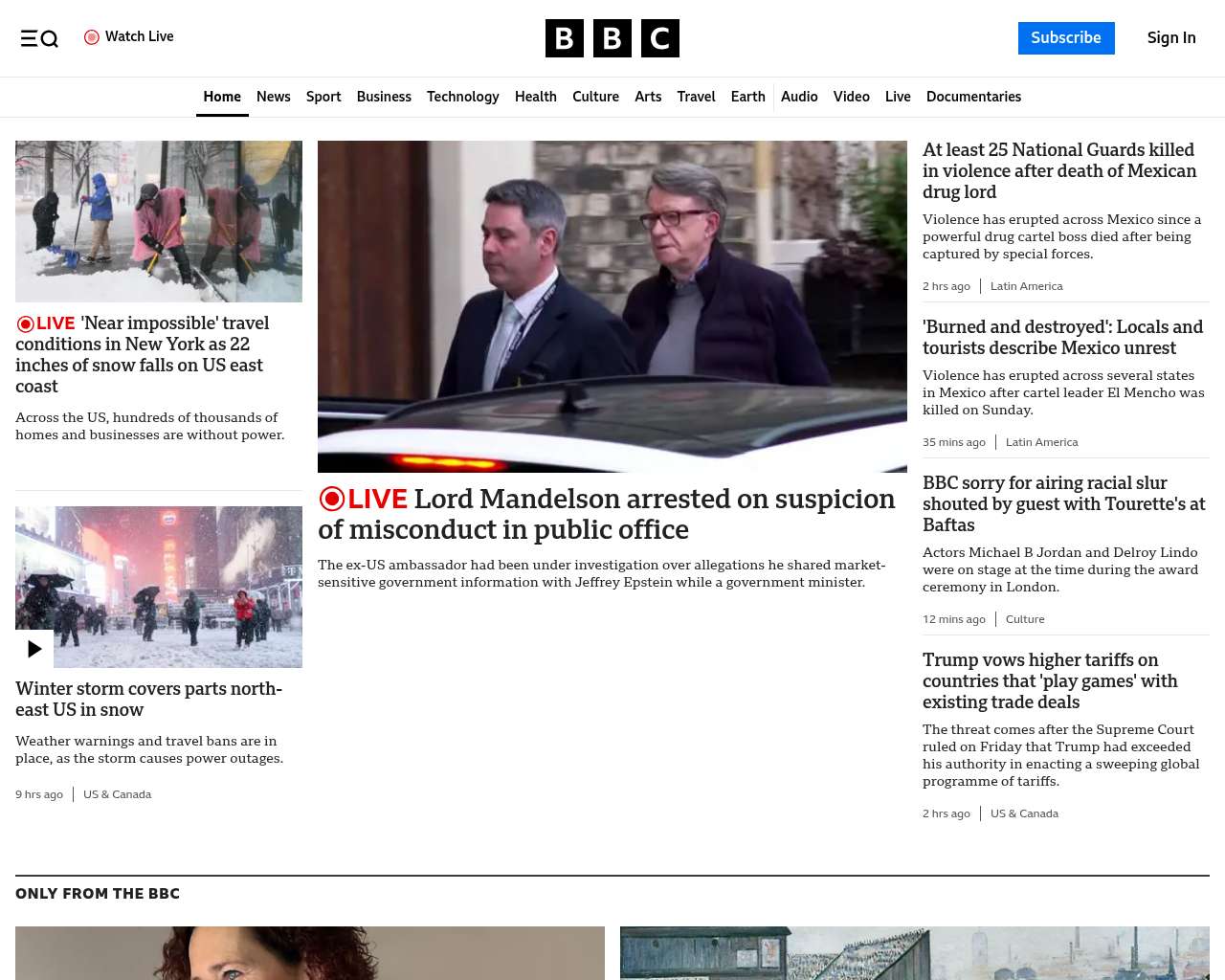Viewport: 1225px width, 980px height.
Task: Click 'Violence has erupted across Mexico since' summary
Action: [1061, 236]
